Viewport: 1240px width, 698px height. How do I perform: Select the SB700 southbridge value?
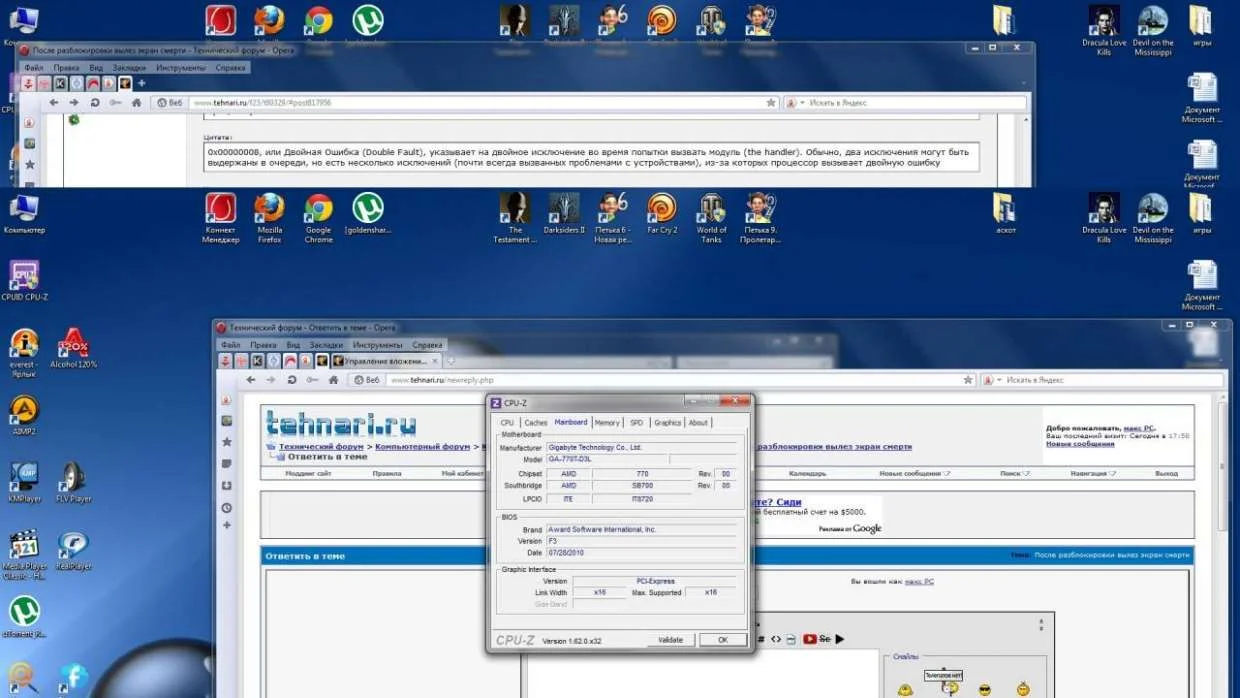coord(644,485)
